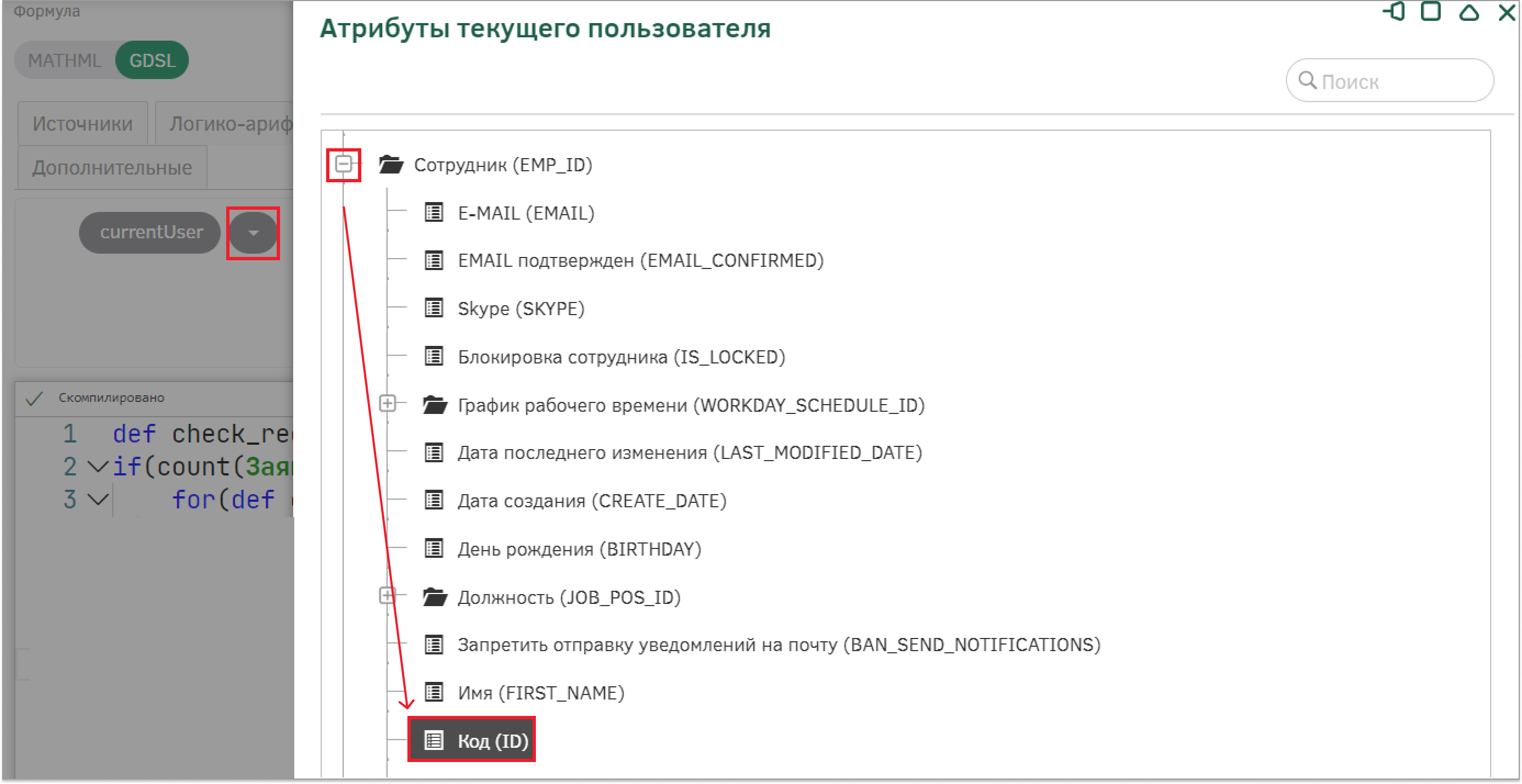
Task: Select График рабочего времени (WORKDAY_SCHEDULE_ID) item
Action: [x=691, y=405]
